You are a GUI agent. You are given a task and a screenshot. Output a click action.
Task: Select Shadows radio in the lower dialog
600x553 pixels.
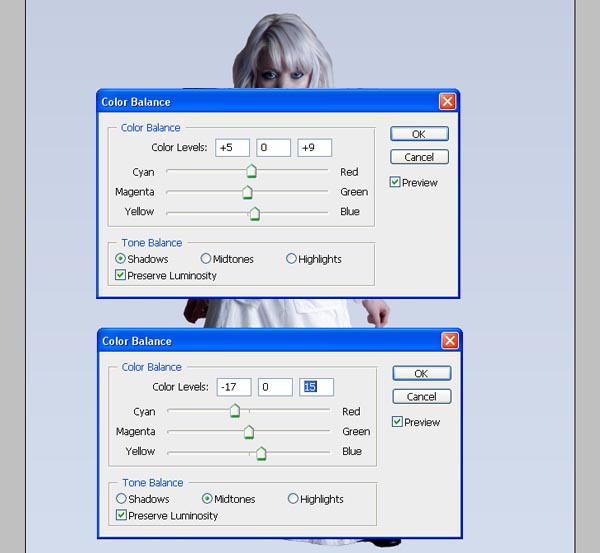(x=121, y=498)
